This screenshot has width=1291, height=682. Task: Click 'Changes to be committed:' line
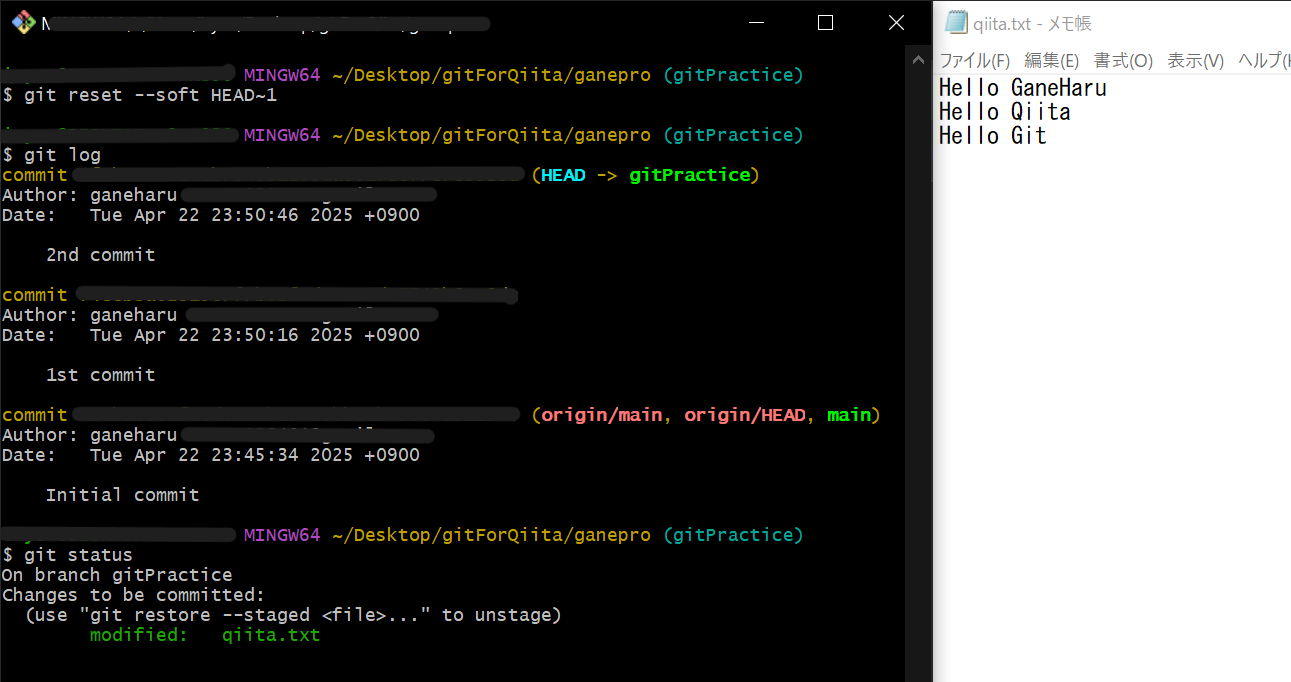(x=134, y=595)
